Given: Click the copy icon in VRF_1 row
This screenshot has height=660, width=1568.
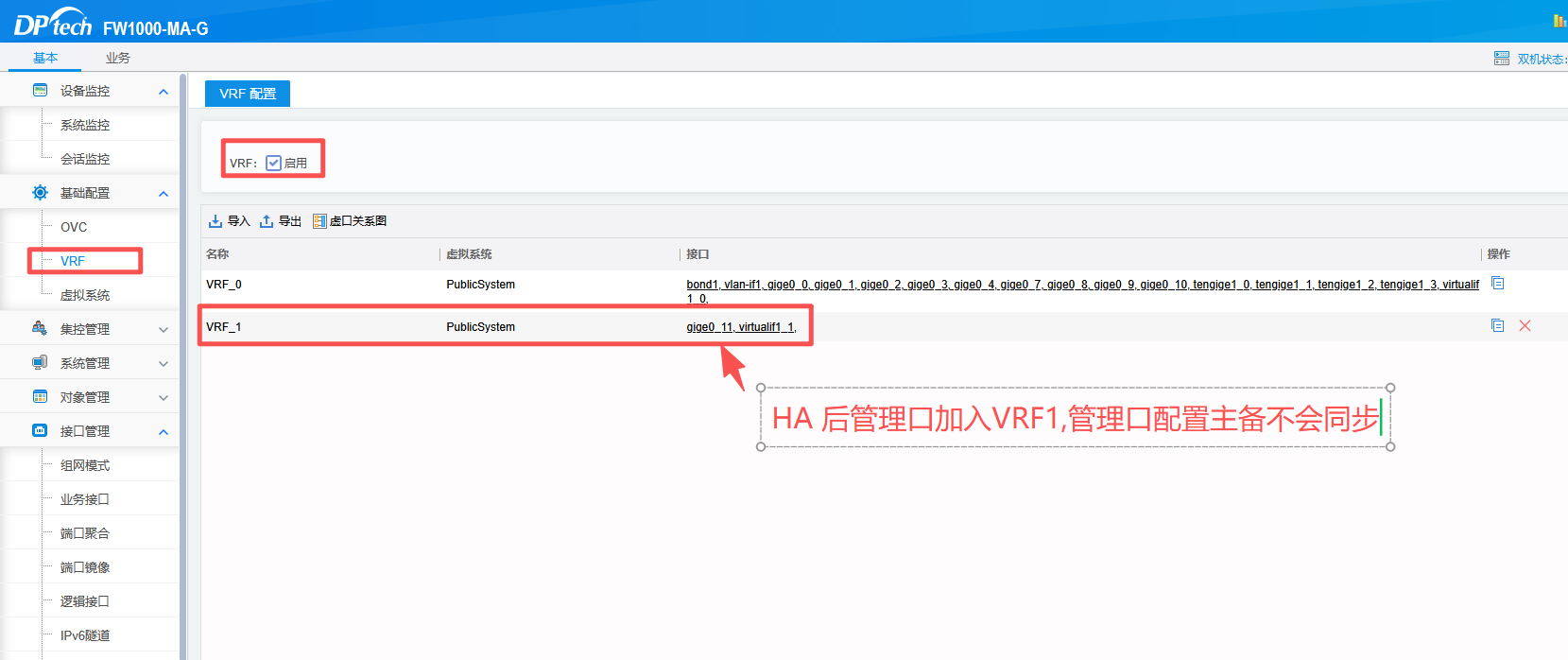Looking at the screenshot, I should click(1498, 325).
